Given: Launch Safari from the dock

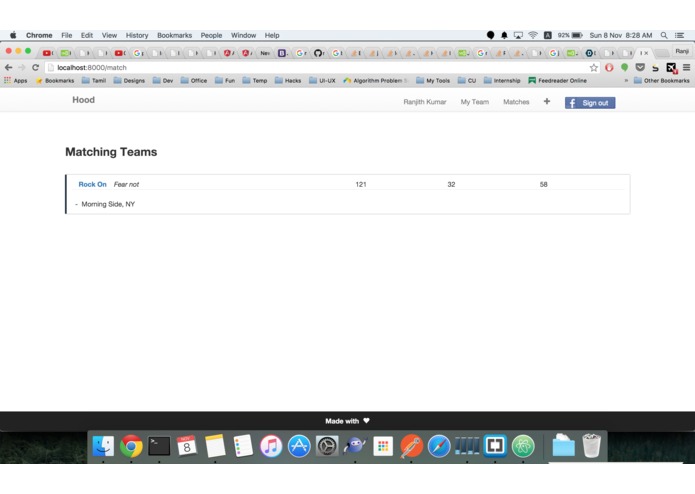Looking at the screenshot, I should point(439,446).
